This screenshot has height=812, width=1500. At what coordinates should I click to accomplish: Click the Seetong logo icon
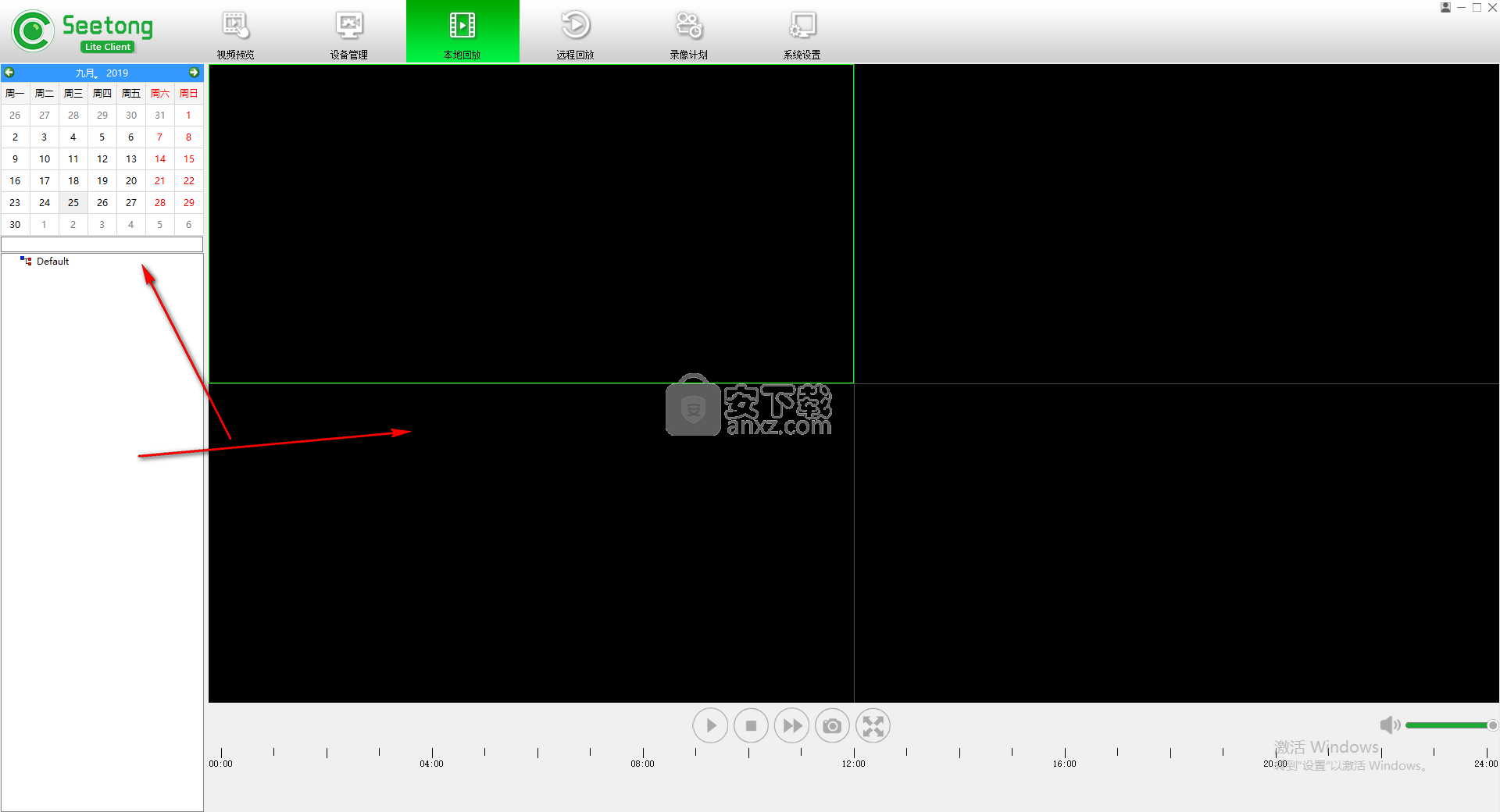[32, 31]
